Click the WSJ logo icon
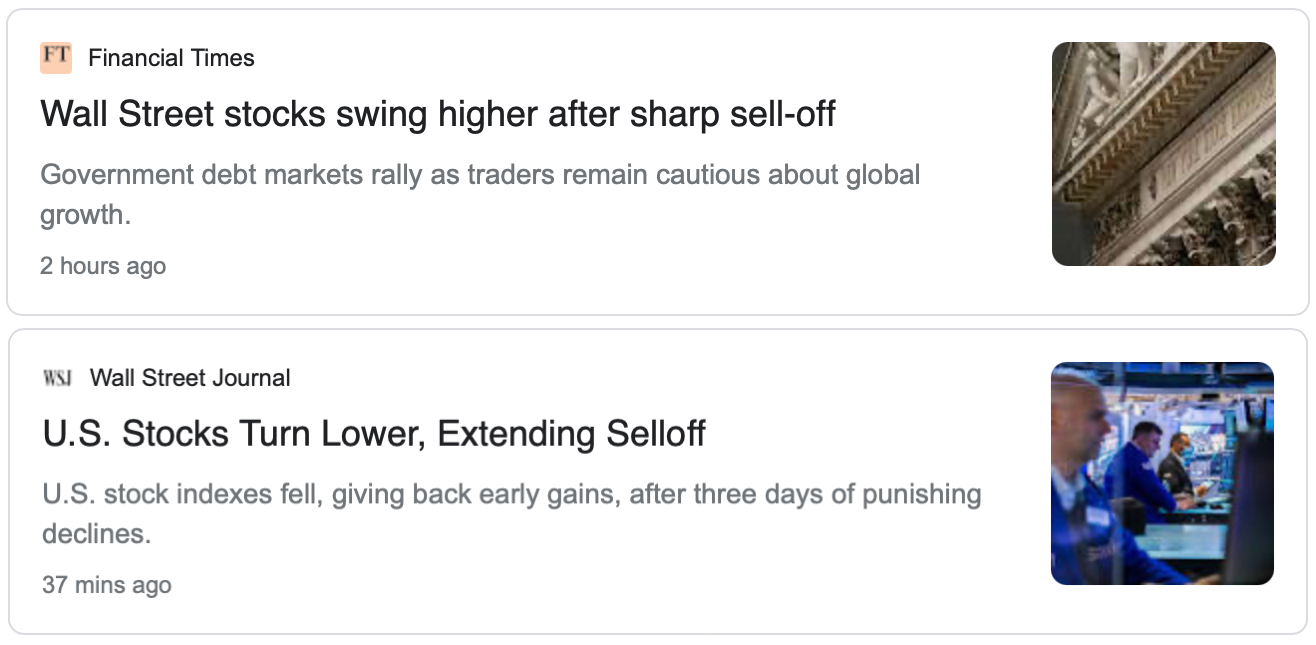This screenshot has height=645, width=1316. (x=58, y=378)
